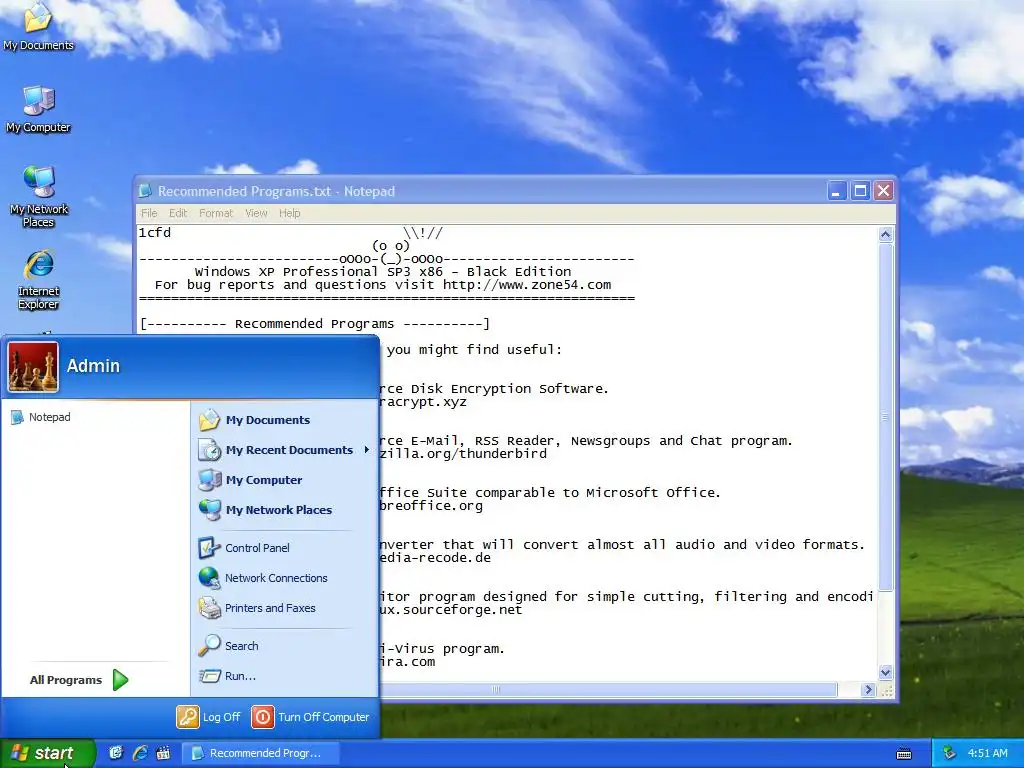1024x768 pixels.
Task: Click the third quick launch icon beside Internet Explorer
Action: point(163,753)
